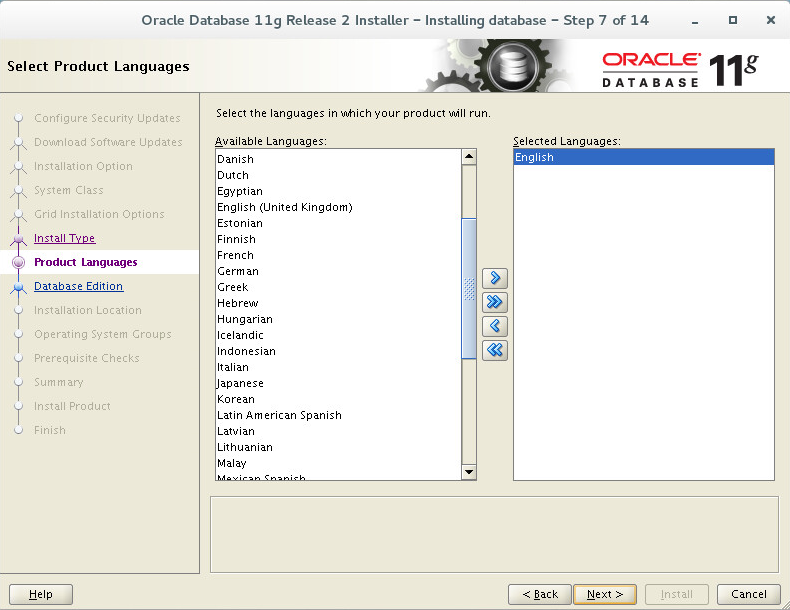The height and width of the screenshot is (610, 790).
Task: Go to Database Edition step link
Action: click(79, 286)
